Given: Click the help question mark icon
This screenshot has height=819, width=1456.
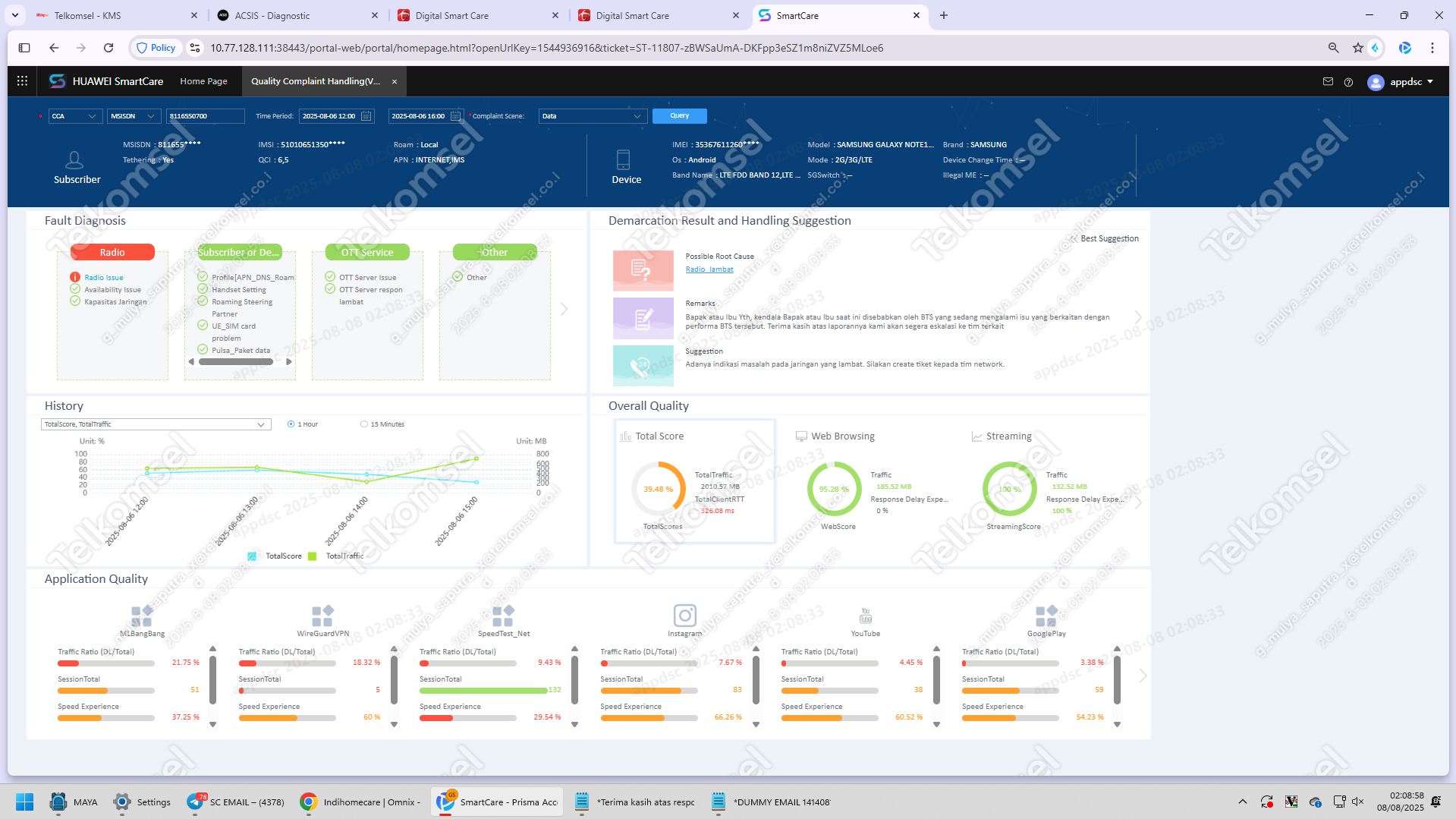Looking at the screenshot, I should (x=1348, y=82).
